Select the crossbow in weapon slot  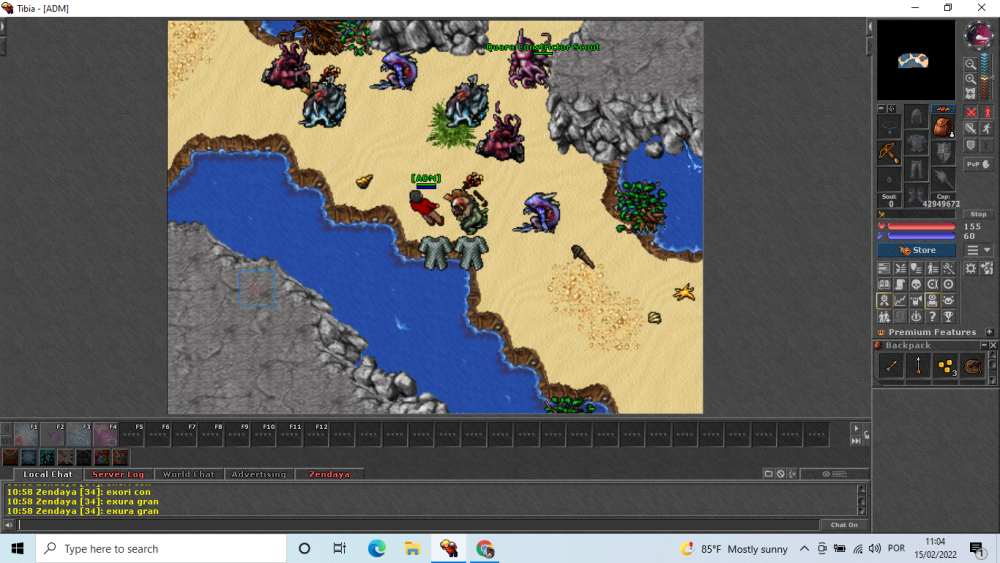(x=889, y=153)
